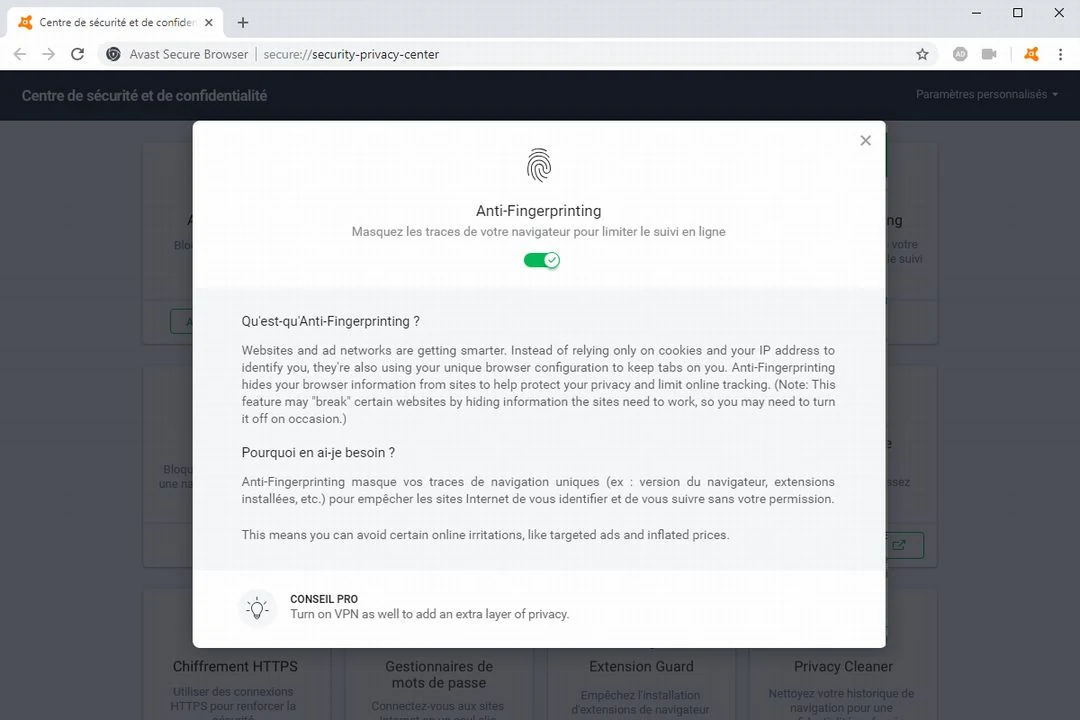Bookmark this page with star icon
The height and width of the screenshot is (720, 1080).
click(x=922, y=54)
